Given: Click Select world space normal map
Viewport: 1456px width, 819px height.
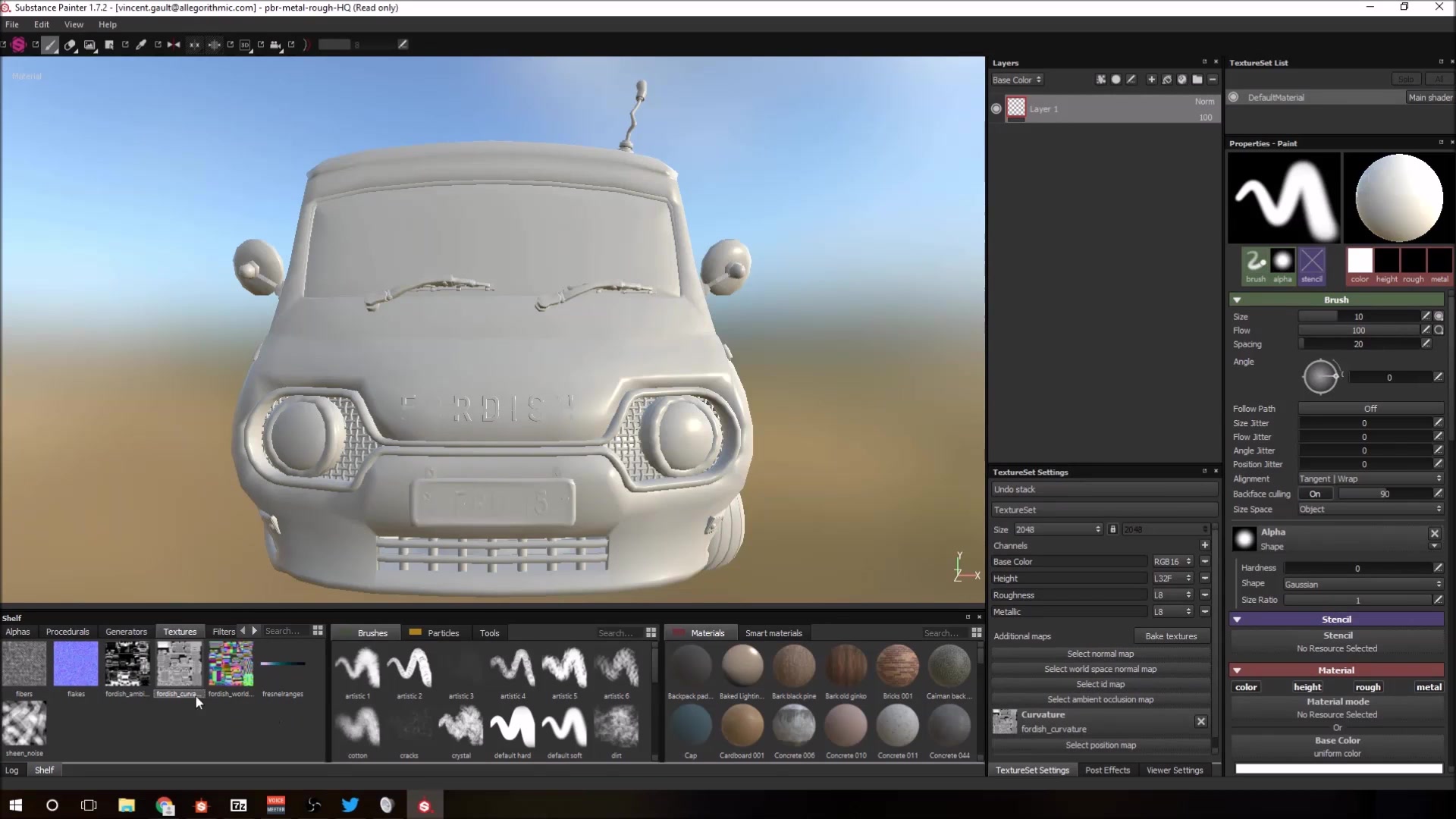Looking at the screenshot, I should point(1100,669).
